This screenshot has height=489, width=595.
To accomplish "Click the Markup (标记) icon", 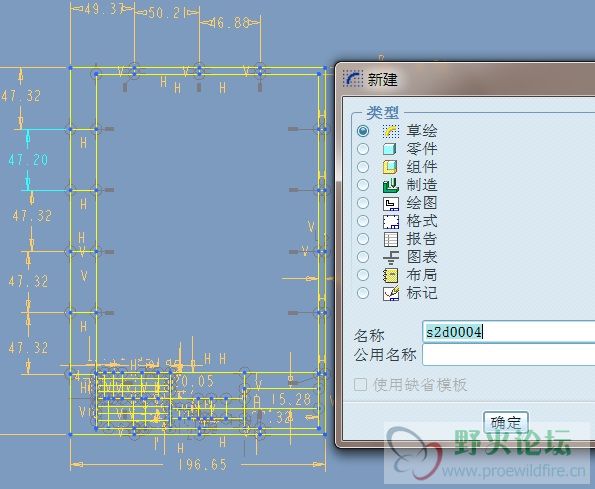I will coord(390,293).
